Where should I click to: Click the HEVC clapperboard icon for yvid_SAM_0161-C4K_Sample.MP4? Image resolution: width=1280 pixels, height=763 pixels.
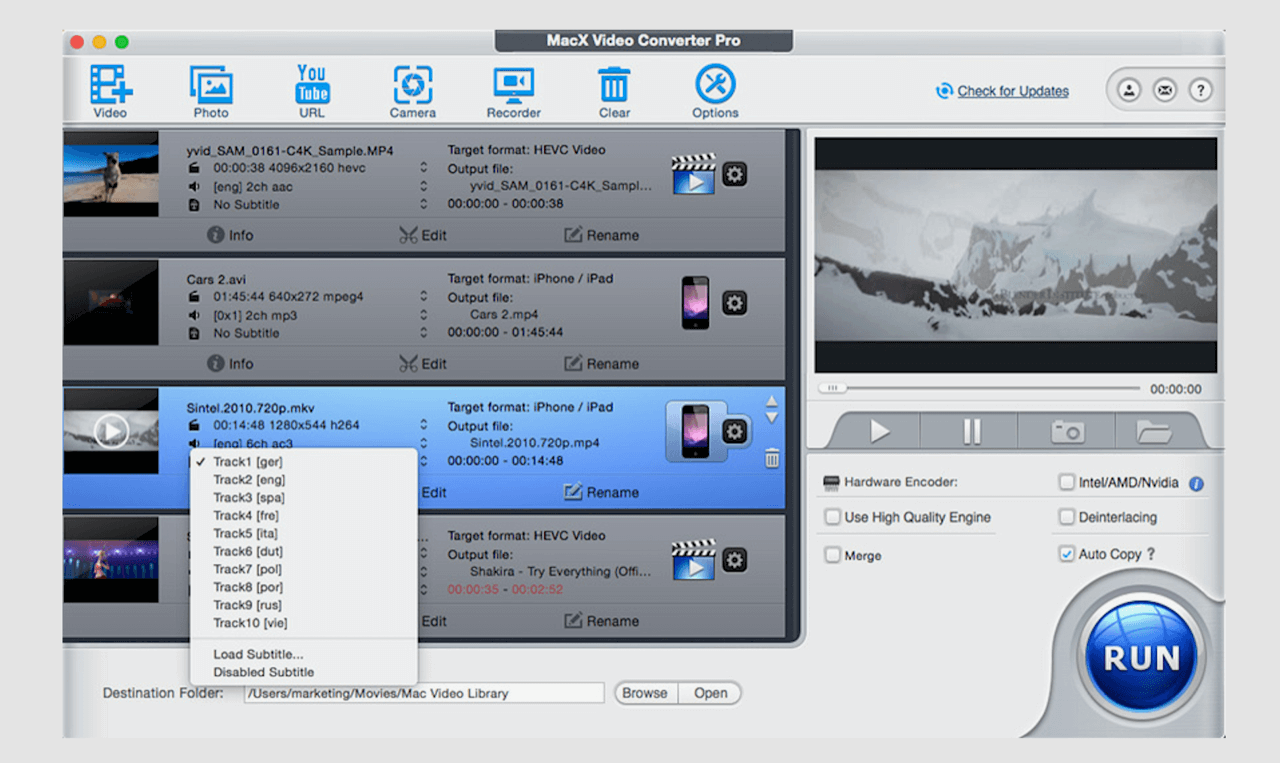pyautogui.click(x=694, y=174)
